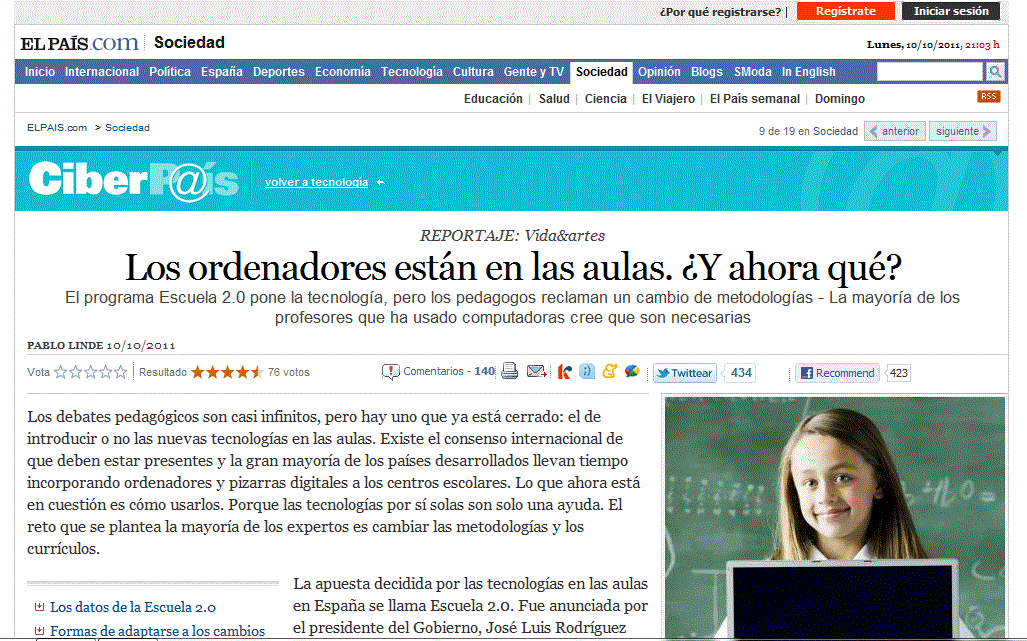Open the comments speech bubble icon
The image size is (1027, 641).
[x=390, y=372]
